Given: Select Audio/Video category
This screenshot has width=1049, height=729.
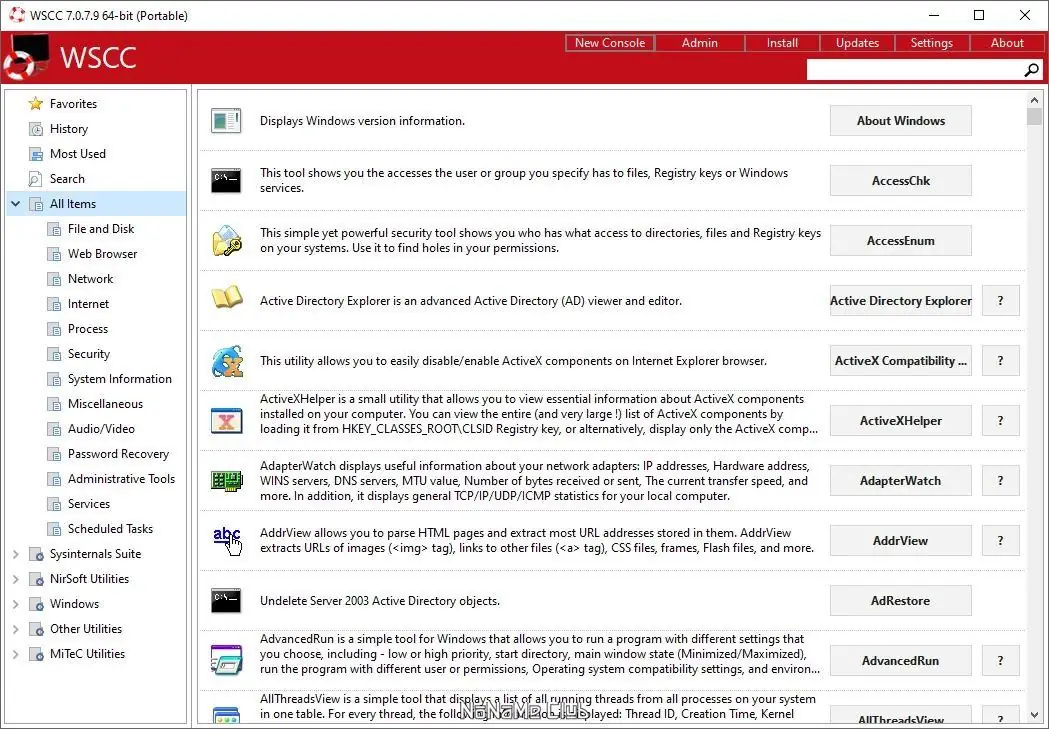Looking at the screenshot, I should pyautogui.click(x=101, y=429).
